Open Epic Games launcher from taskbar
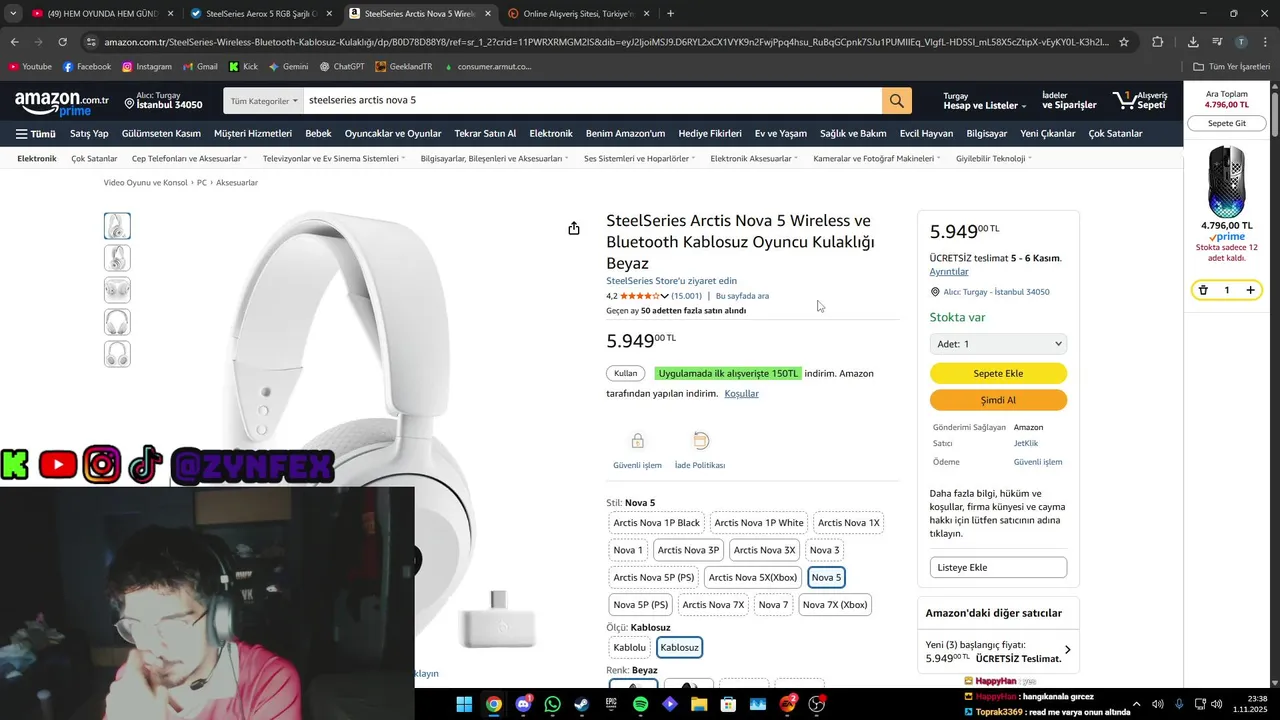Screen dimensions: 1280x720 coord(611,705)
